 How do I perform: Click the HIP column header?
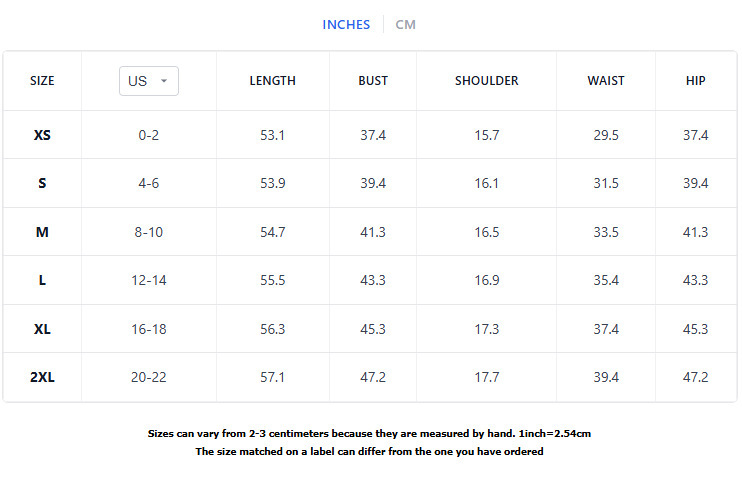(x=695, y=81)
